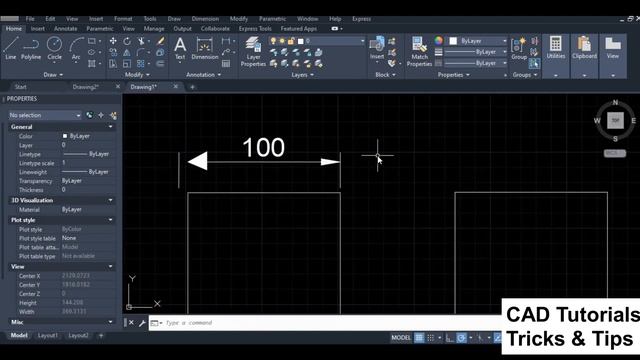
Task: Switch to the Drawing2 document tab
Action: pos(86,87)
